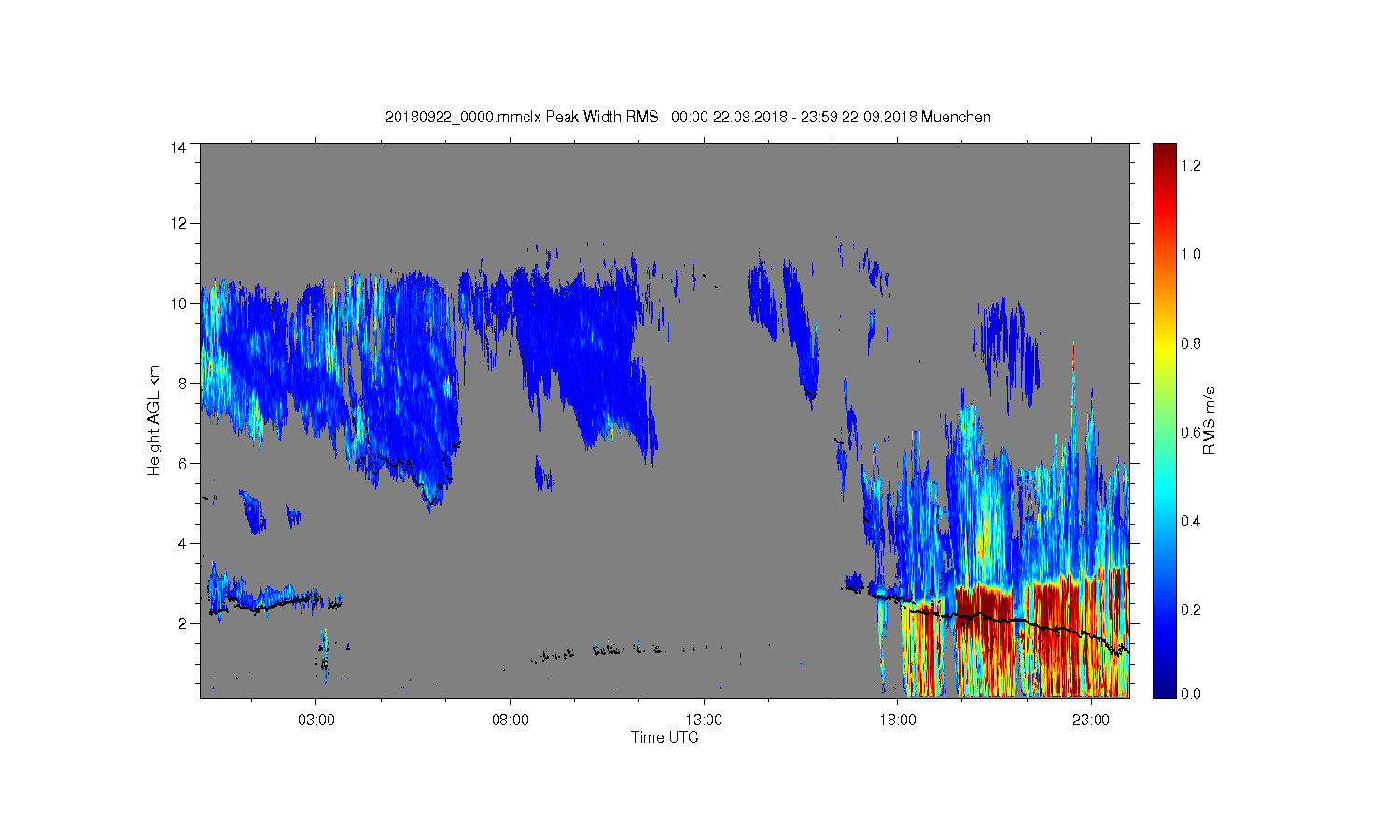Click the 03:00 time tick label
The image size is (1400, 840).
[316, 721]
